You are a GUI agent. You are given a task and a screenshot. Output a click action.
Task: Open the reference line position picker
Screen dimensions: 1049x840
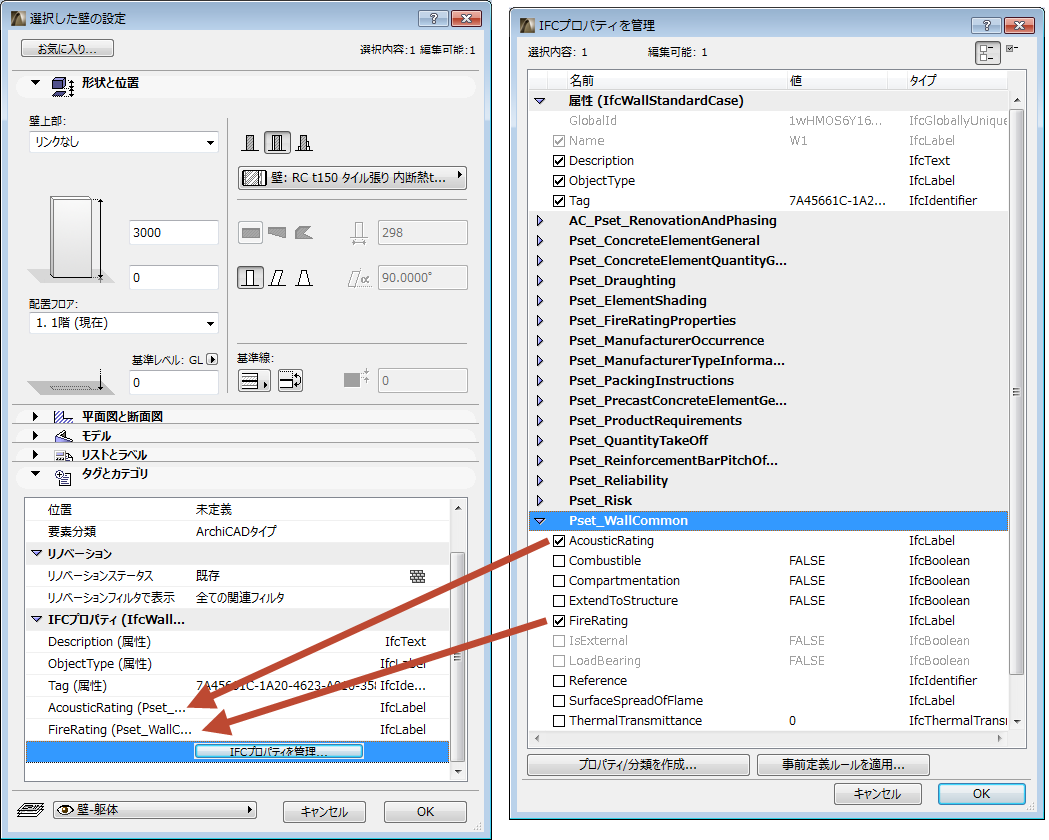pyautogui.click(x=254, y=381)
